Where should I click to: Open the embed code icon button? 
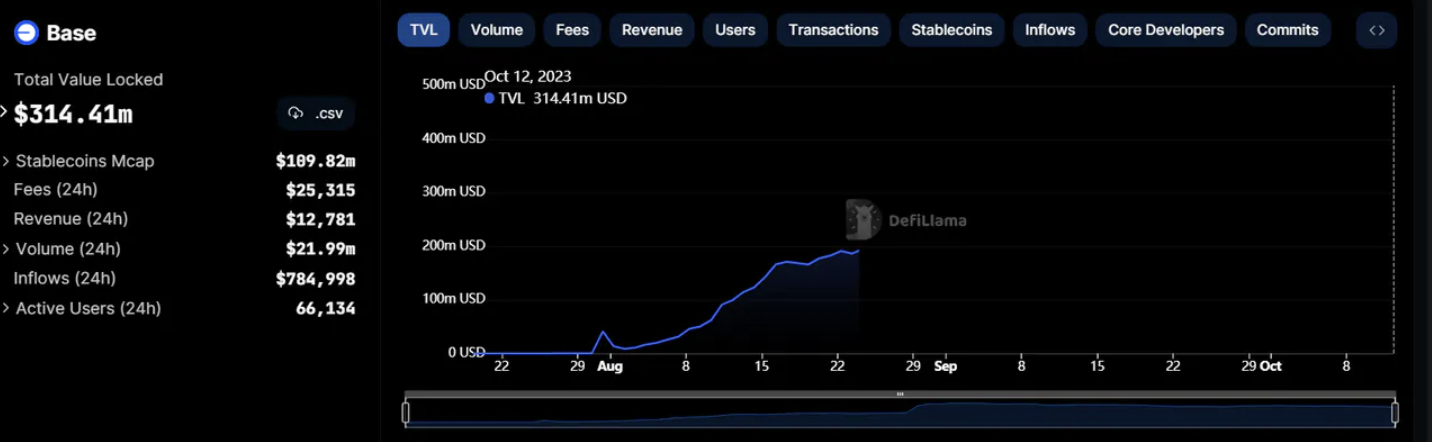click(1377, 30)
